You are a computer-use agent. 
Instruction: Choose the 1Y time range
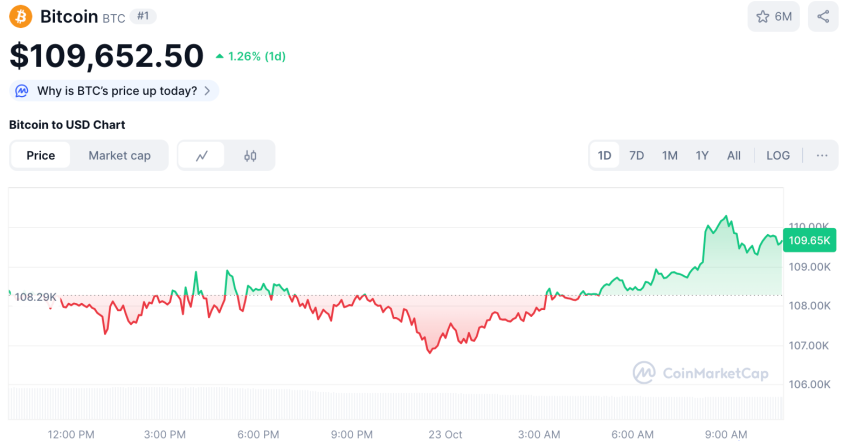coord(702,156)
